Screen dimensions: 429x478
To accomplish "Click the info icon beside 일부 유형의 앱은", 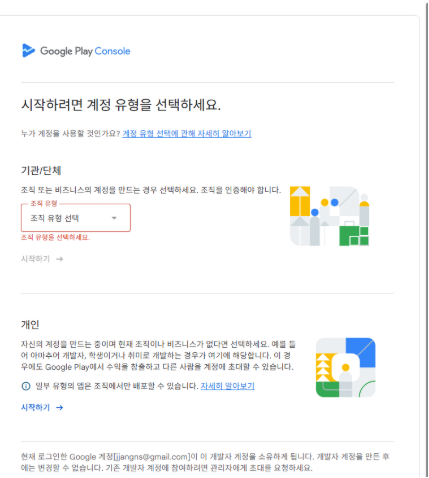I will tap(26, 386).
